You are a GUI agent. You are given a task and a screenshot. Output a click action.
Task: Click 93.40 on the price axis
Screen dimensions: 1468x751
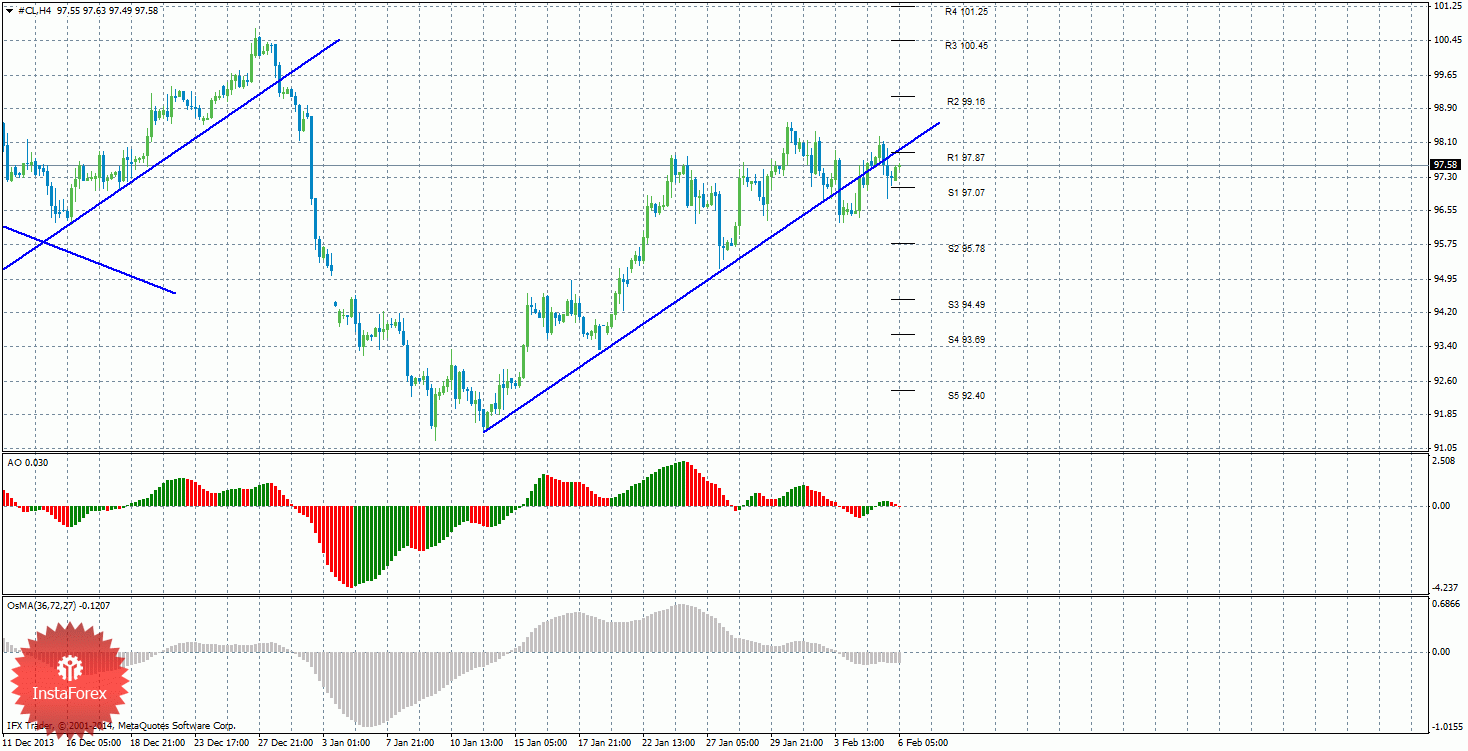tap(1445, 346)
